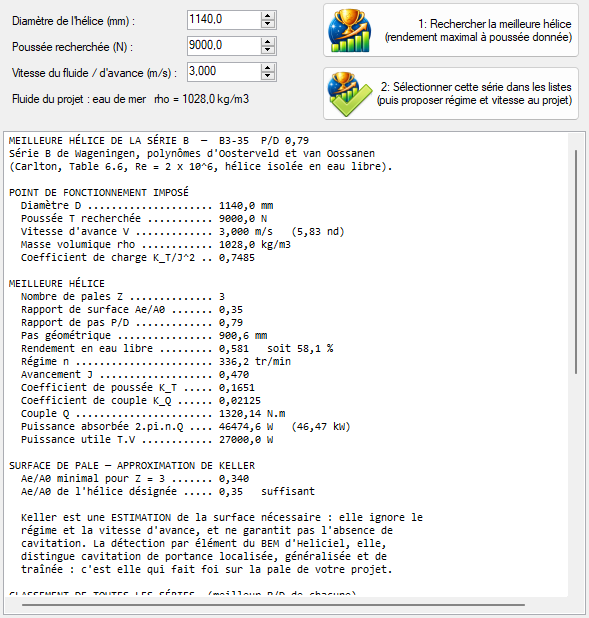Focus the Vitesse du fluide input field
Viewport: 589px width, 618px height.
(x=224, y=72)
